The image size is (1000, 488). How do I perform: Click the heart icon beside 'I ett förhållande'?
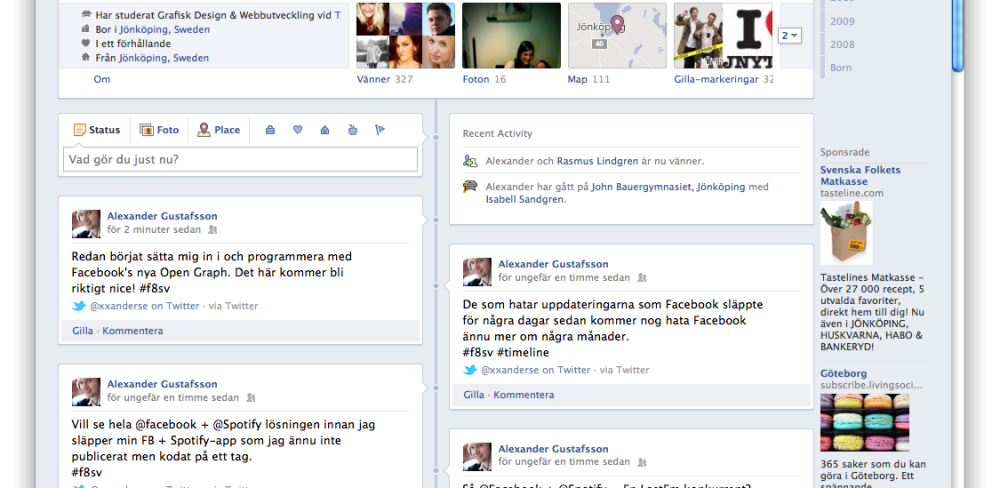click(86, 43)
